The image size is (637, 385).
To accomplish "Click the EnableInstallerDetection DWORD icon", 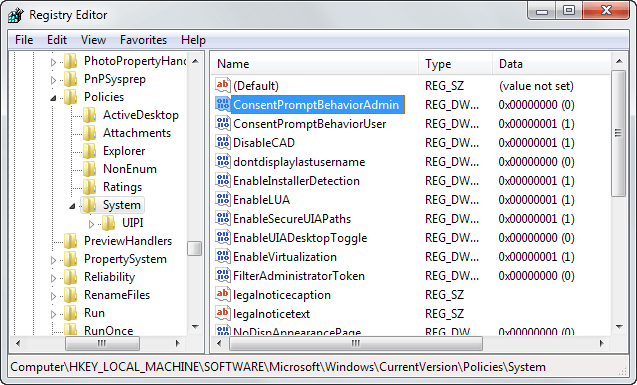I will 223,180.
